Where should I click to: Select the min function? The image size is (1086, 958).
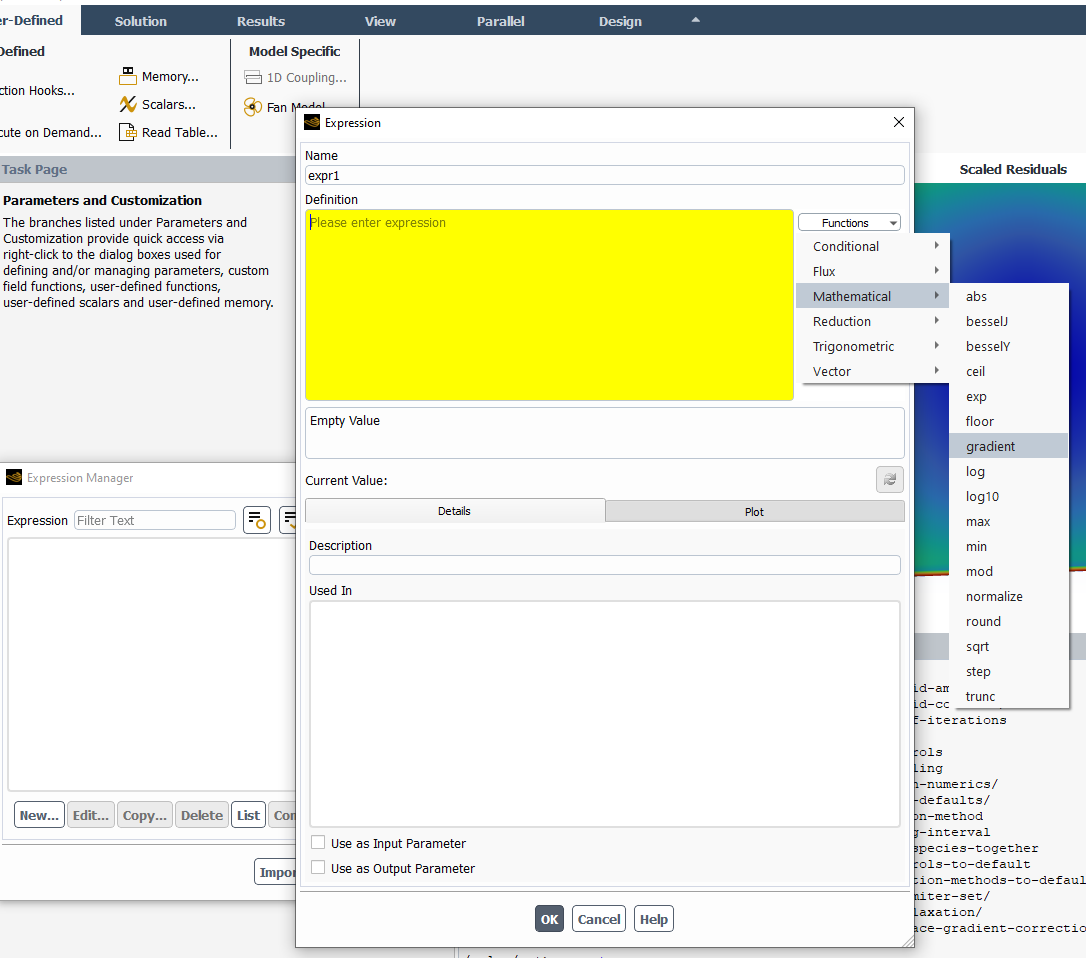pos(1009,546)
